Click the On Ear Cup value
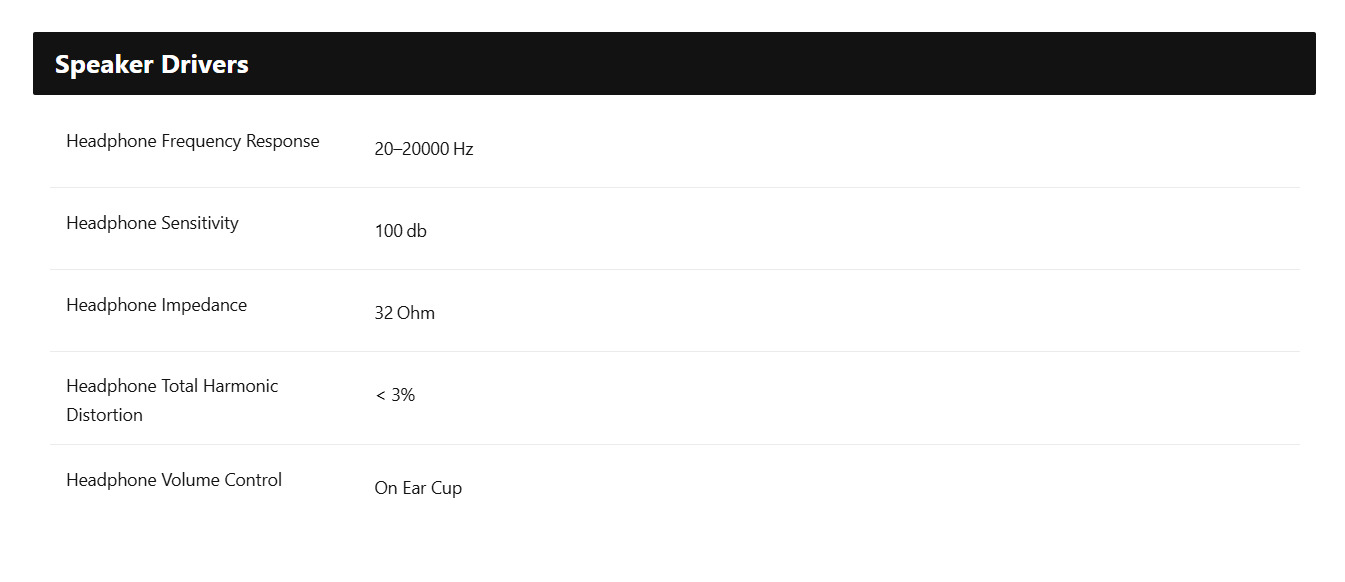This screenshot has width=1345, height=582. click(418, 488)
